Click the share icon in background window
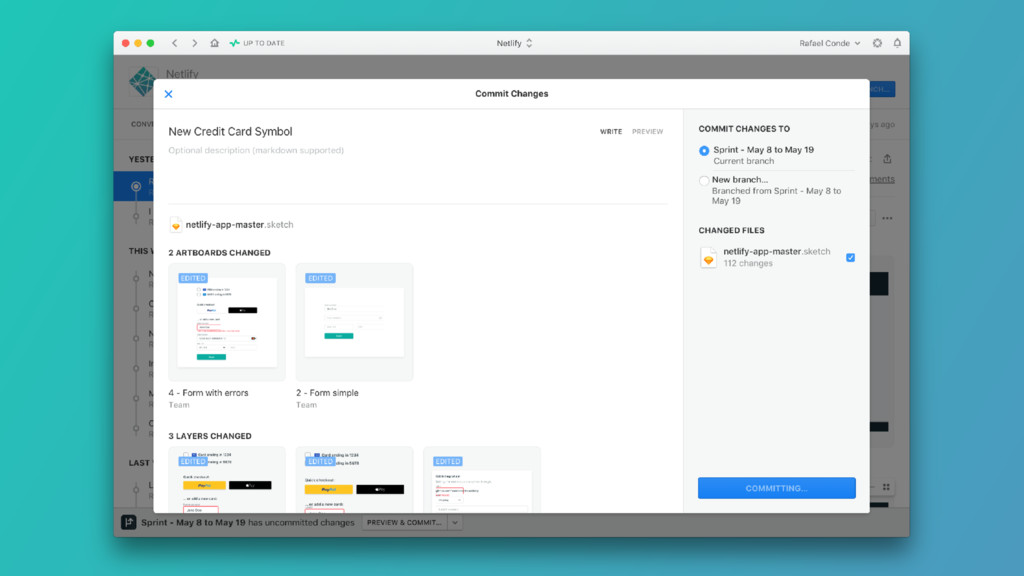Image resolution: width=1024 pixels, height=576 pixels. point(887,159)
